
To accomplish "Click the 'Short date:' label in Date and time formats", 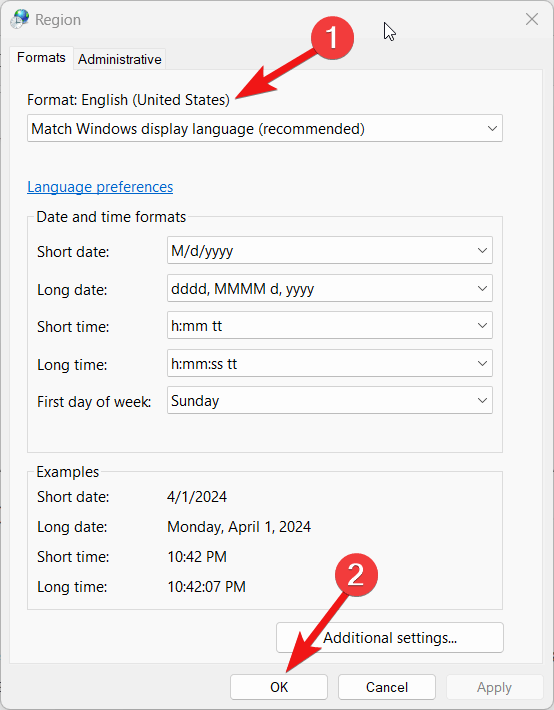I will (73, 251).
